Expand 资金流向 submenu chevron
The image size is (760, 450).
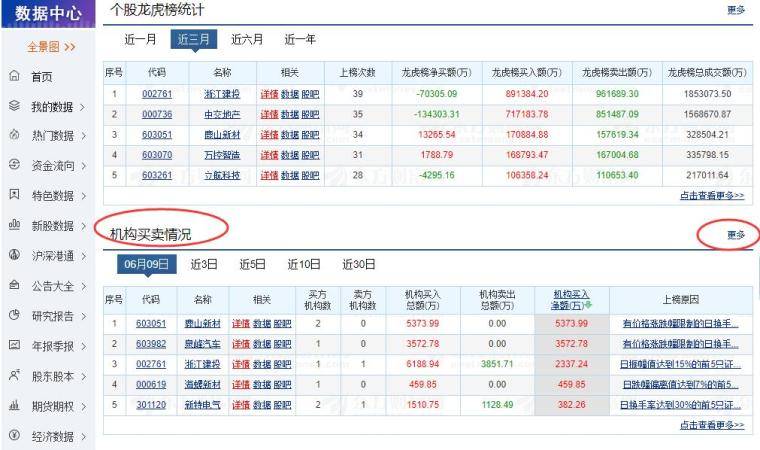pos(83,166)
